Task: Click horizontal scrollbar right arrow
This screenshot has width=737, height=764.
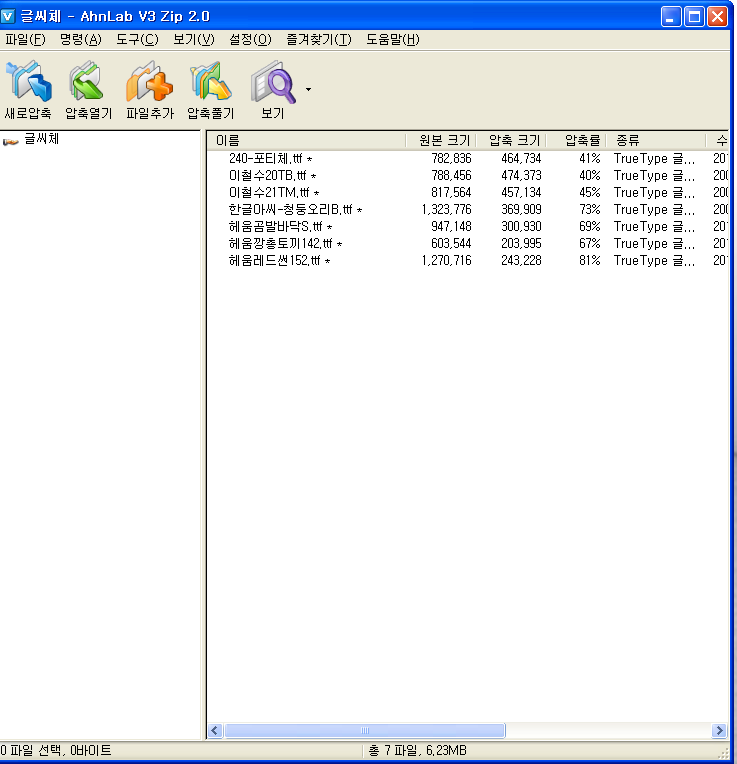Action: click(x=719, y=730)
